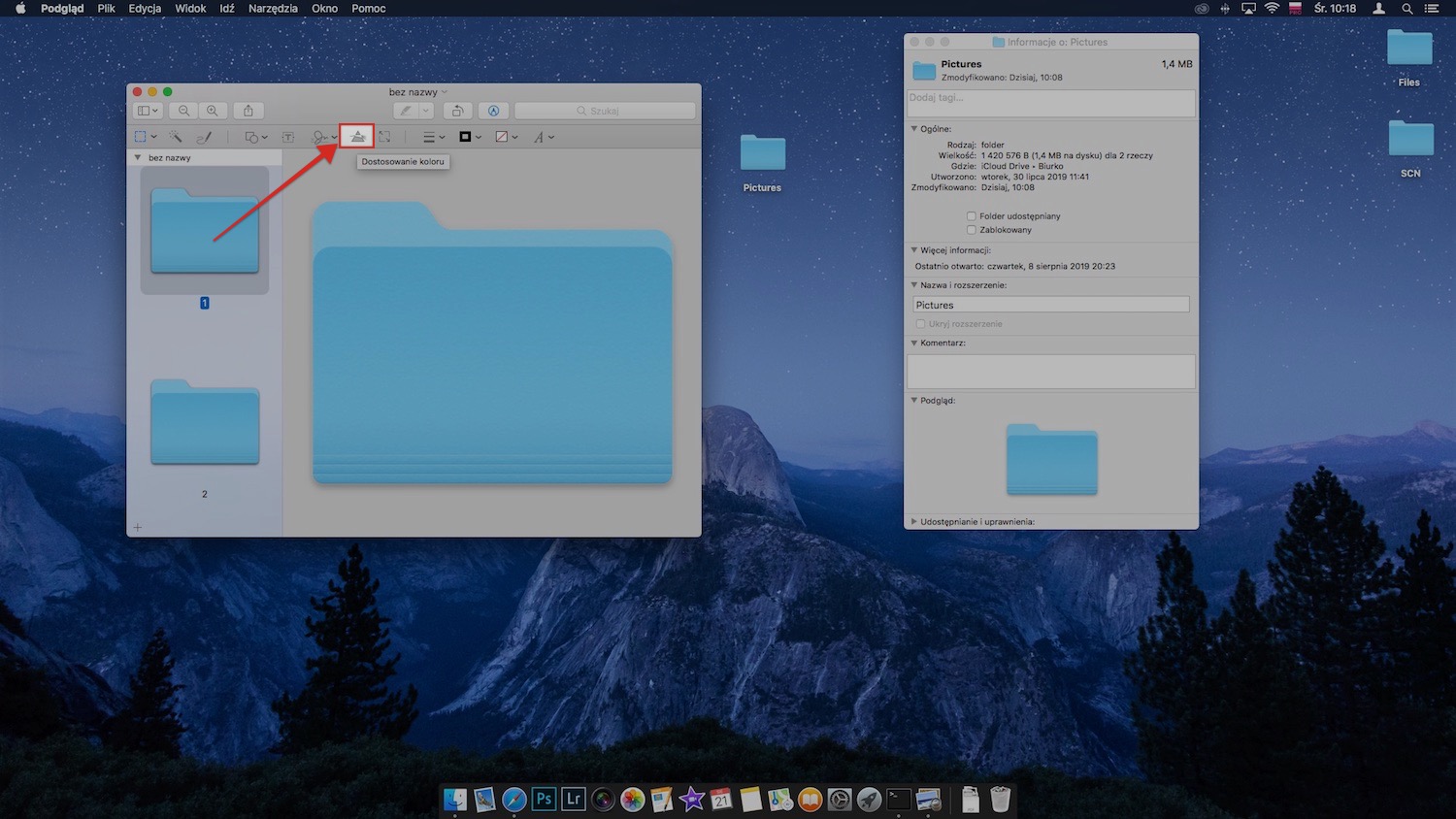
Task: Click the Adjust Size tool
Action: [x=384, y=136]
